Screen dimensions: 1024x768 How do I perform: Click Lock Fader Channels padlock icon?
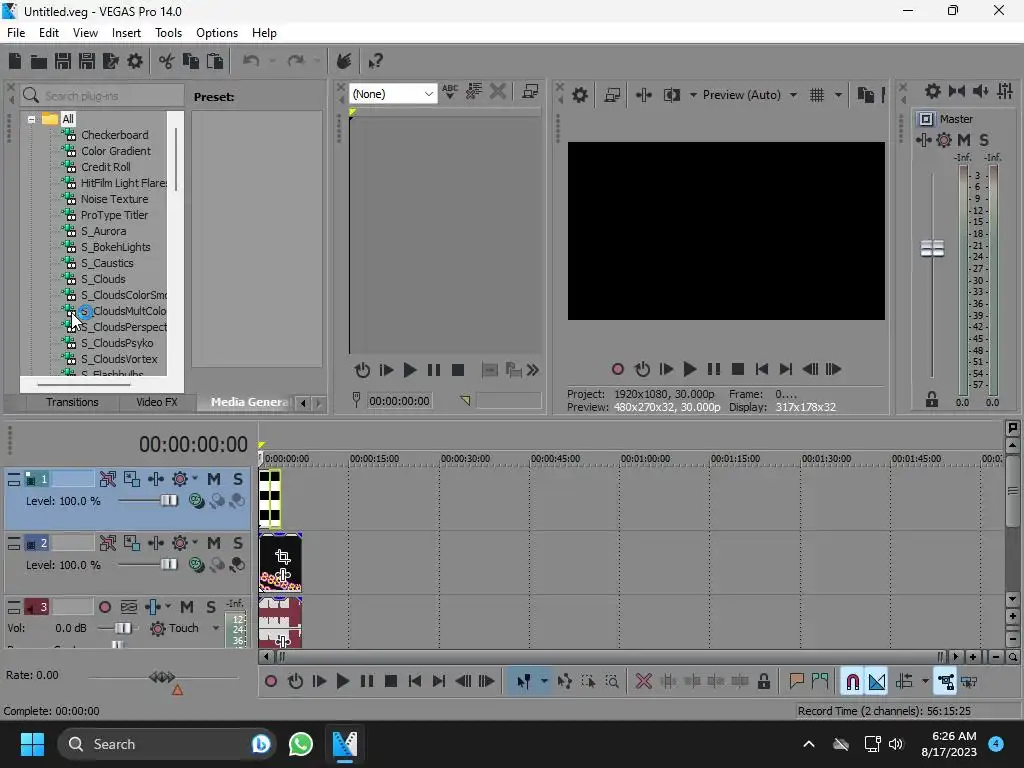932,399
